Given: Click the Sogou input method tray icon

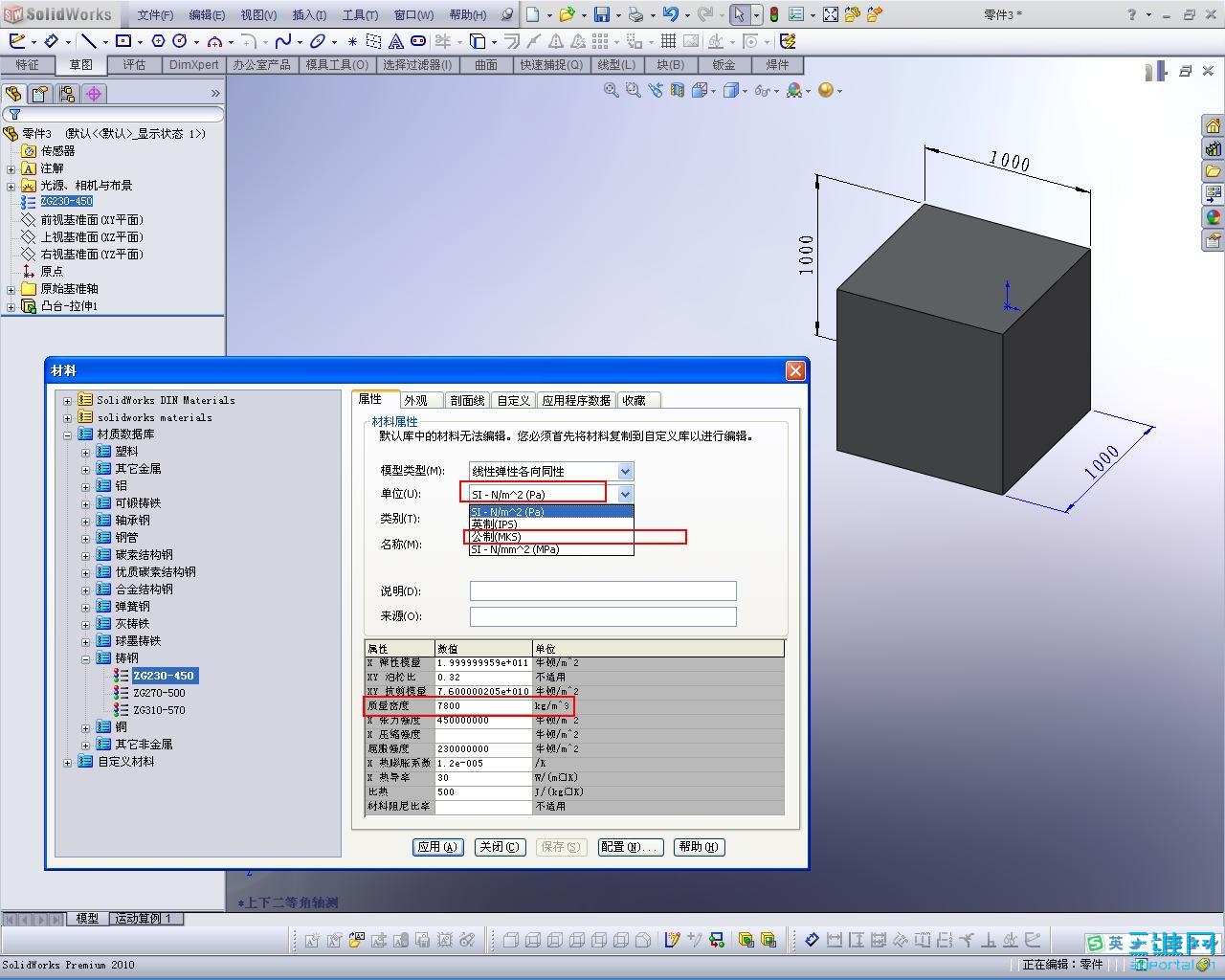Looking at the screenshot, I should (x=1095, y=944).
